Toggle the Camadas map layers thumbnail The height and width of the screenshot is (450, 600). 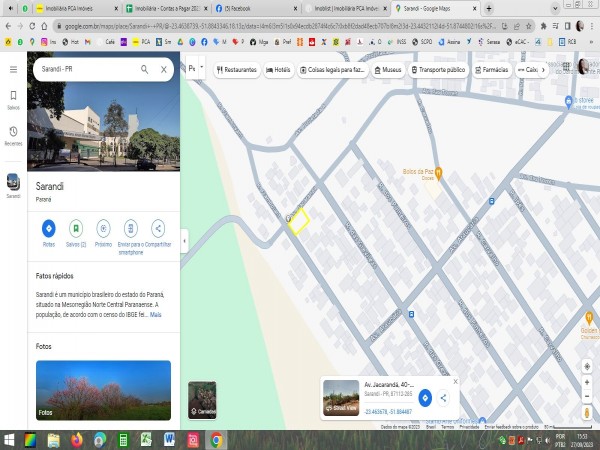click(x=202, y=399)
